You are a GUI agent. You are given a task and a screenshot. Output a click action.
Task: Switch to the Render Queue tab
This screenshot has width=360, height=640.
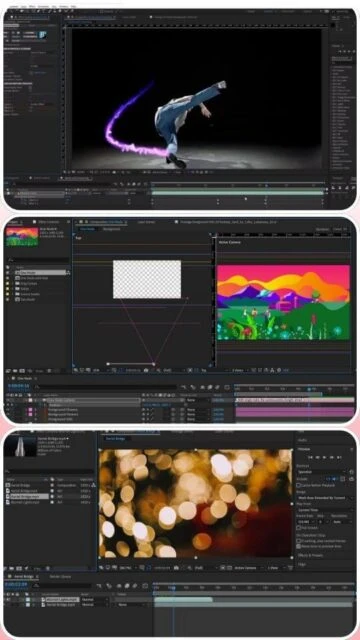pos(60,577)
